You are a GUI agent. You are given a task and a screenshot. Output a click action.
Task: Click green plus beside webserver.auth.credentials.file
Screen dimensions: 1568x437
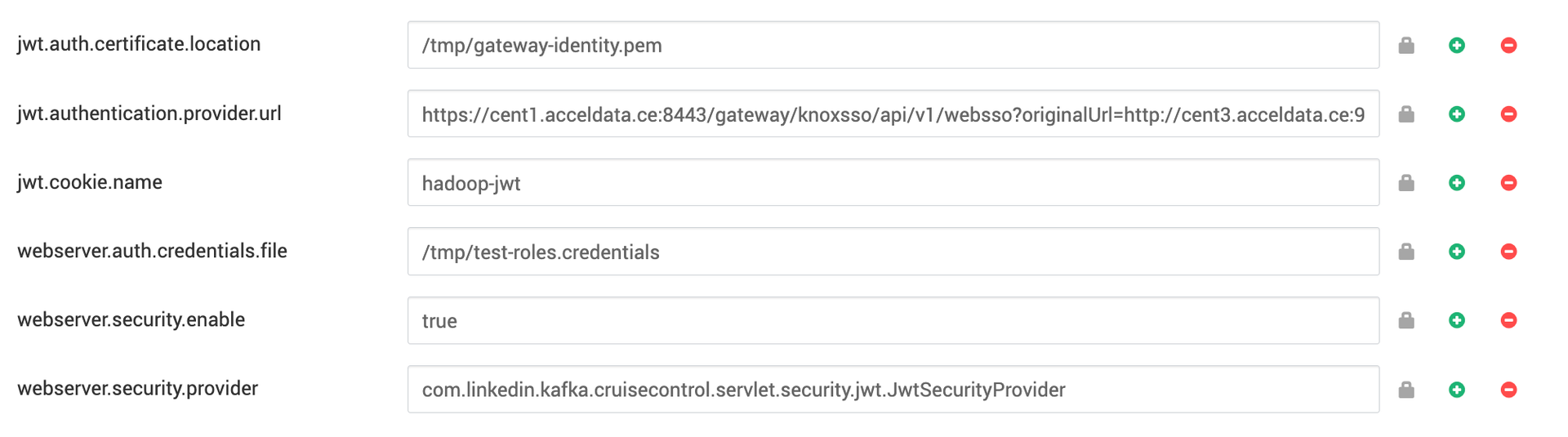pos(1457,251)
